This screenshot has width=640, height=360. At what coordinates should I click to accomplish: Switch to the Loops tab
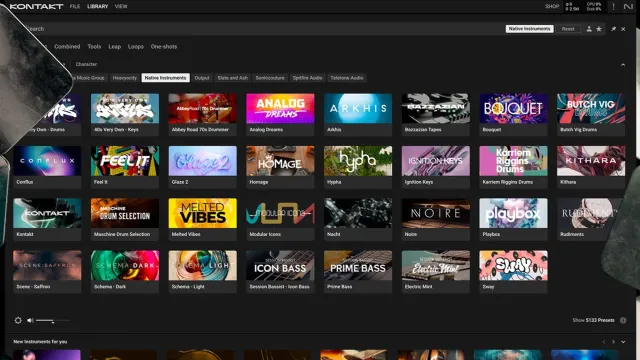tap(136, 47)
